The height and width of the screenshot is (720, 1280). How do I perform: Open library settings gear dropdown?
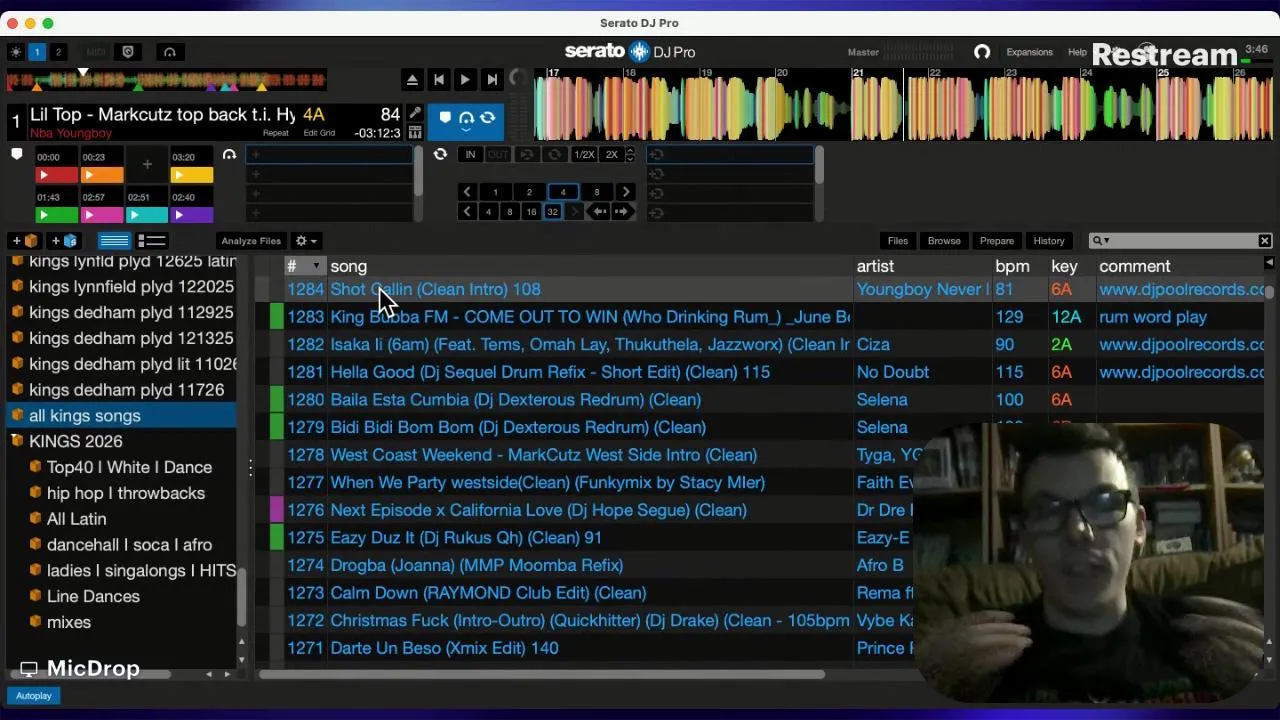coord(306,241)
